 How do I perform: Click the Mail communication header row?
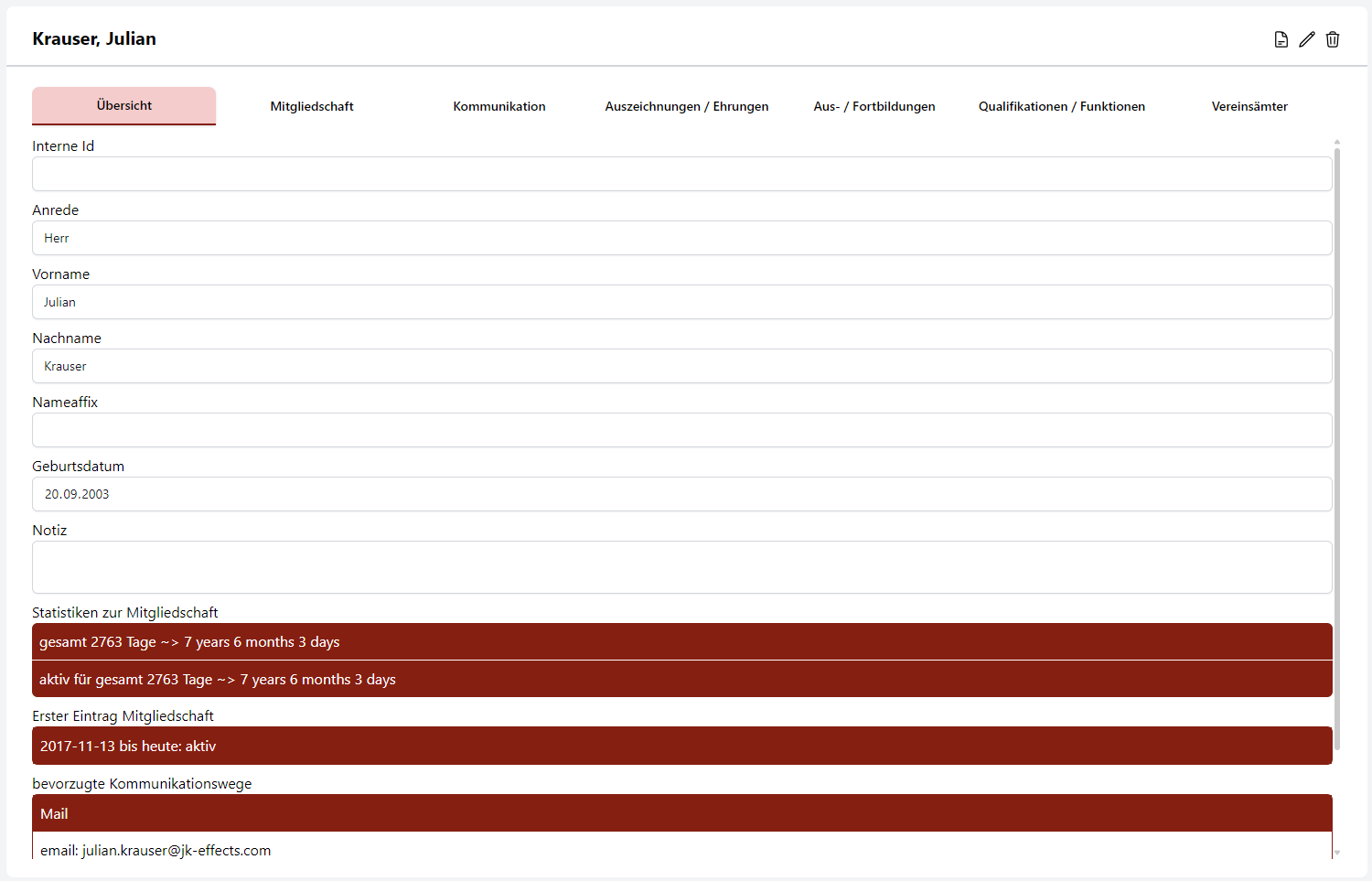[682, 813]
